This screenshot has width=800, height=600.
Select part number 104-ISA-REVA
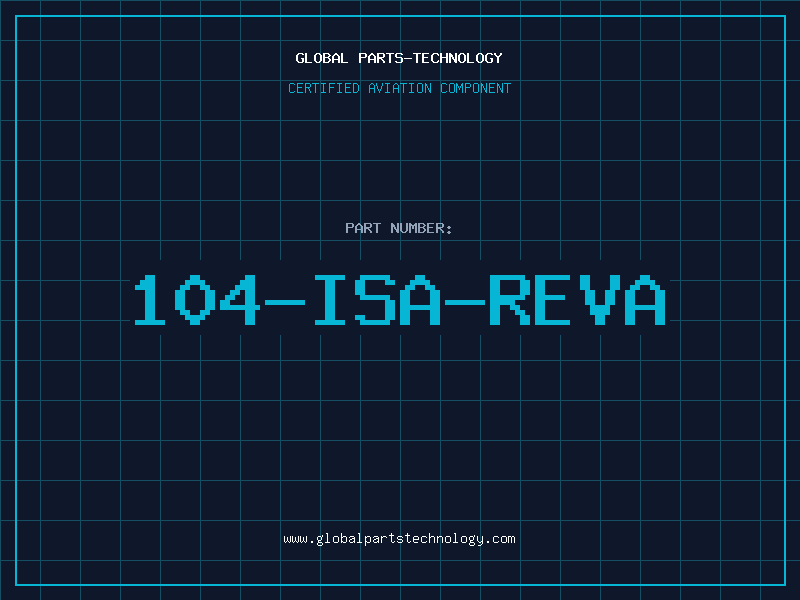[x=399, y=299]
